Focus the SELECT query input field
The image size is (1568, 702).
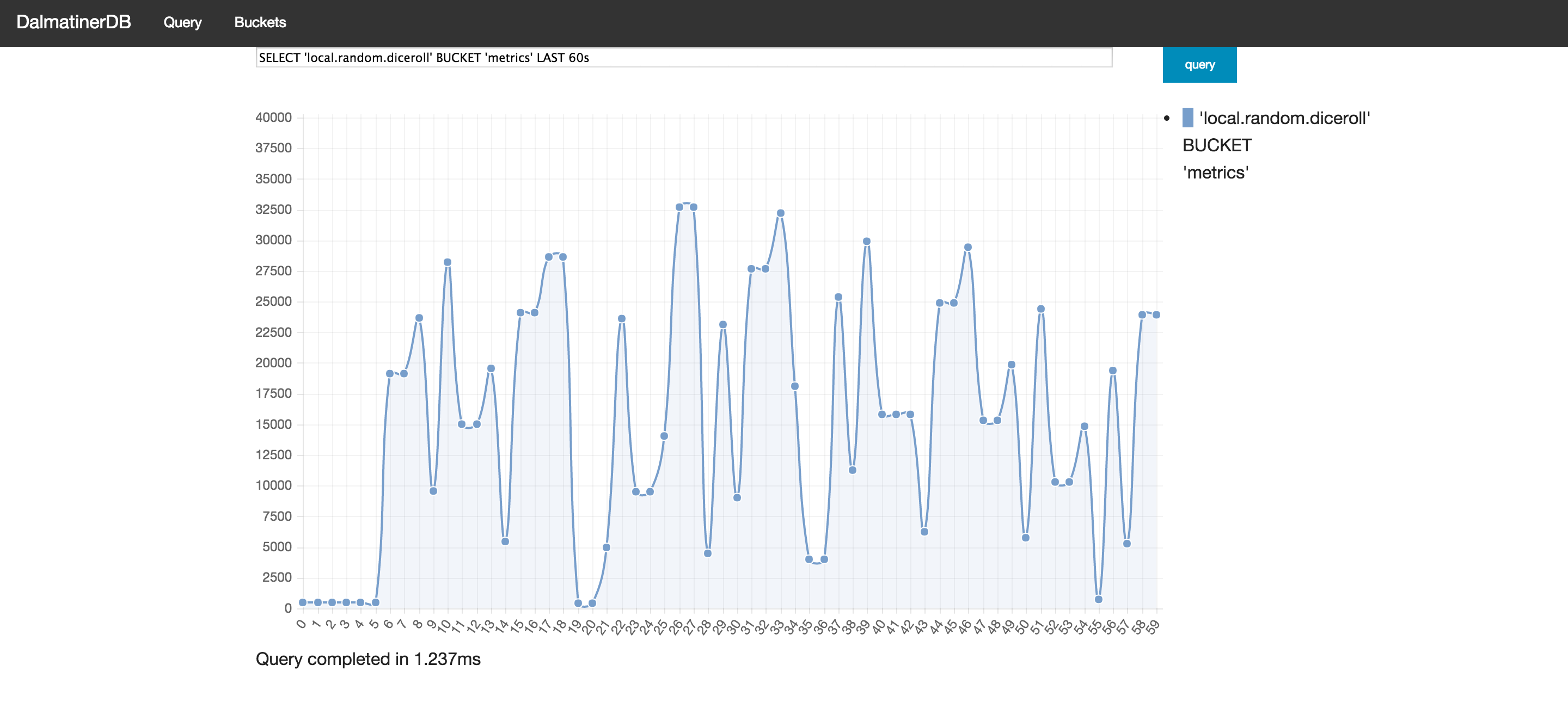coord(684,58)
